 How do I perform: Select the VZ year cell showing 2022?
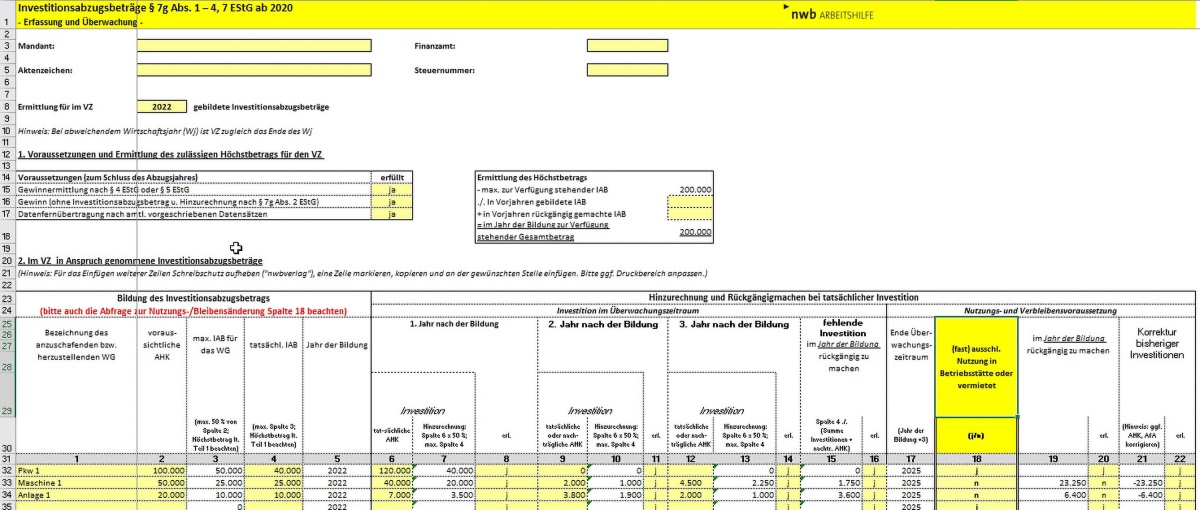pyautogui.click(x=162, y=106)
